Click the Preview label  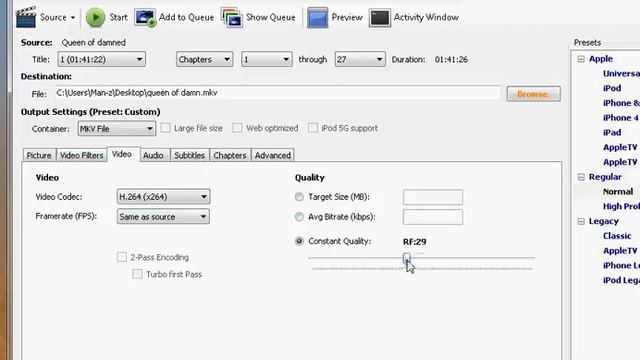click(x=347, y=18)
